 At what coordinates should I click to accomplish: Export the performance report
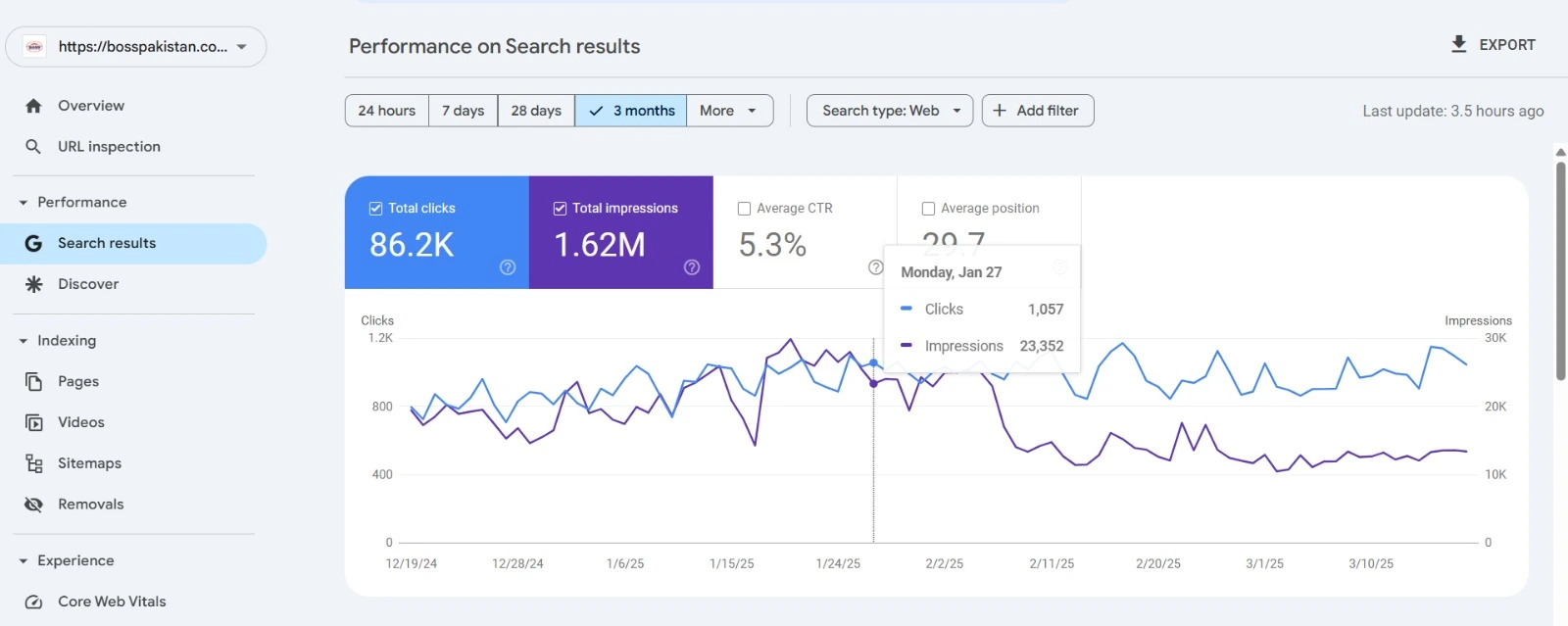[x=1493, y=45]
